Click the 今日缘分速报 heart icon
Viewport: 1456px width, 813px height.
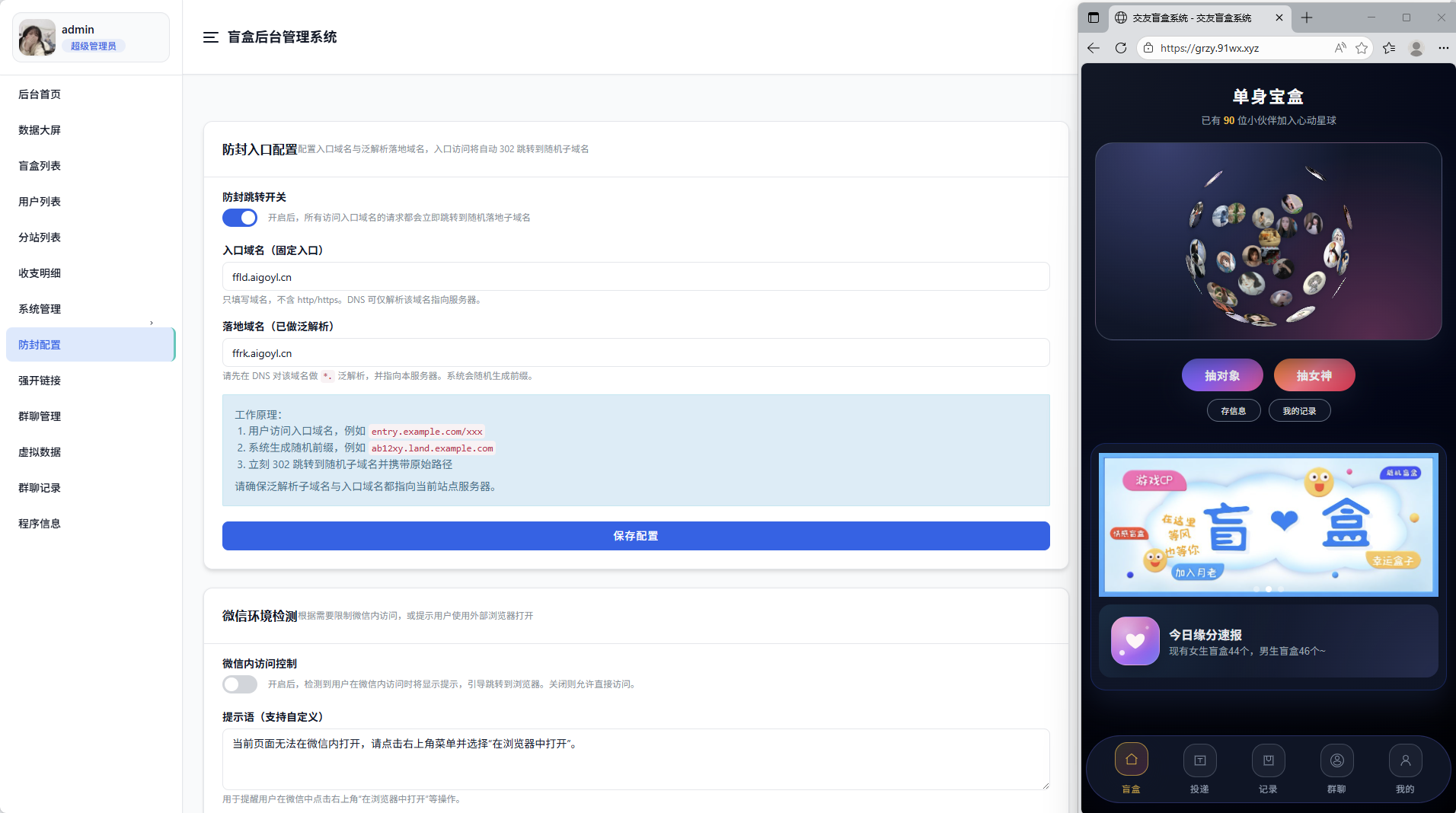1134,641
